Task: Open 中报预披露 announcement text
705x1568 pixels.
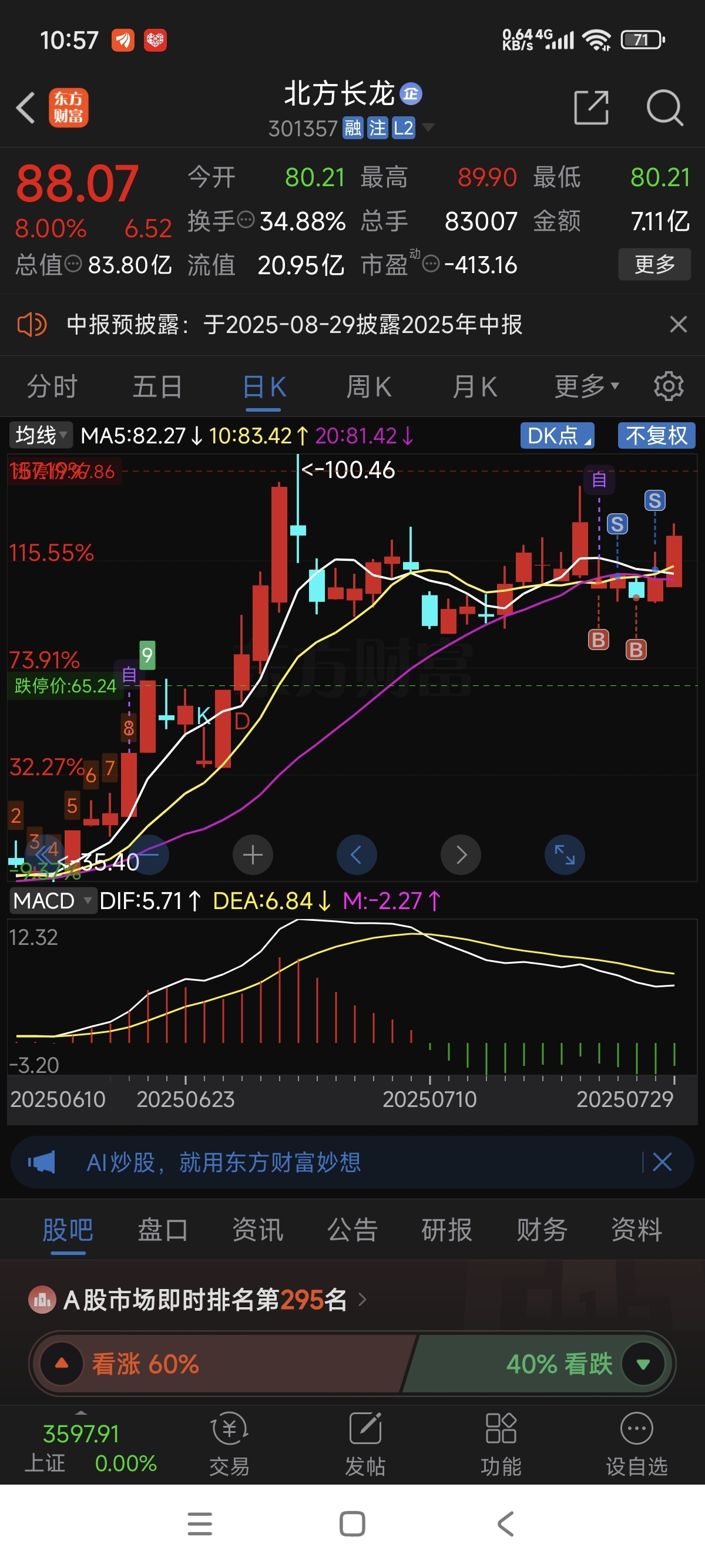Action: pyautogui.click(x=295, y=324)
